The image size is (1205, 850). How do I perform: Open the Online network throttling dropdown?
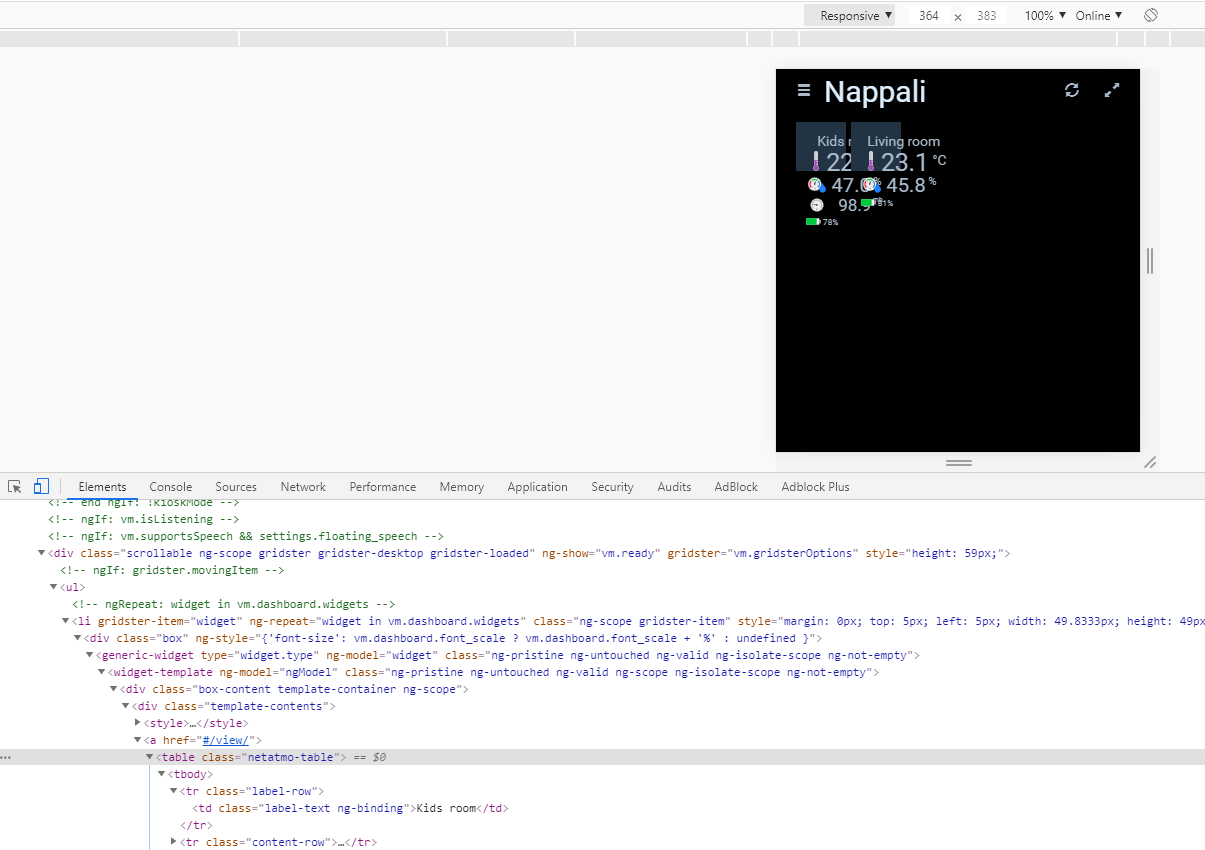tap(1098, 16)
